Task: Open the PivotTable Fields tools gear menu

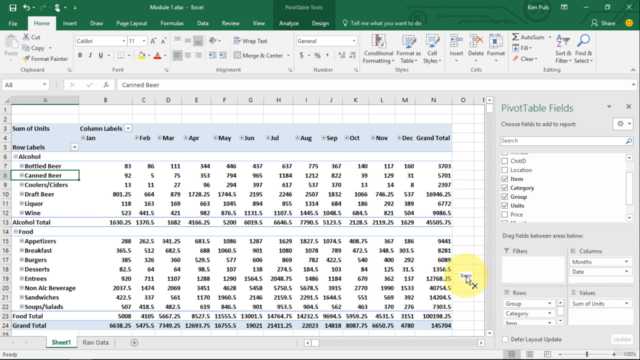Action: pos(624,124)
